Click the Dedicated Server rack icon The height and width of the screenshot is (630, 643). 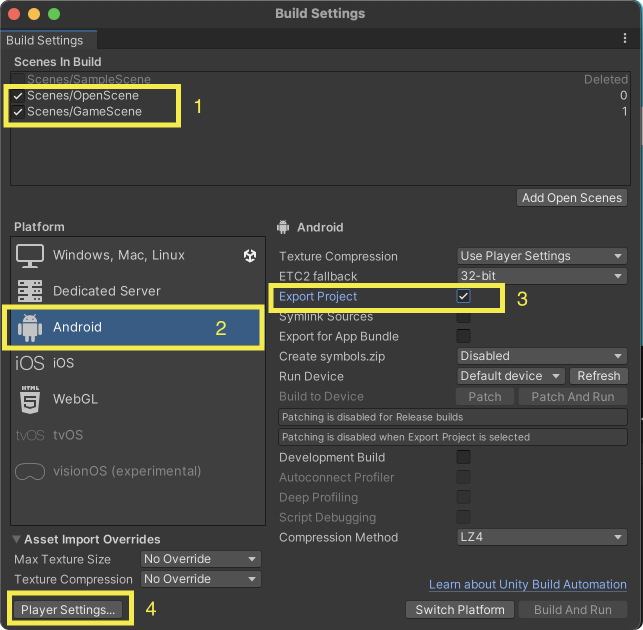pos(30,291)
